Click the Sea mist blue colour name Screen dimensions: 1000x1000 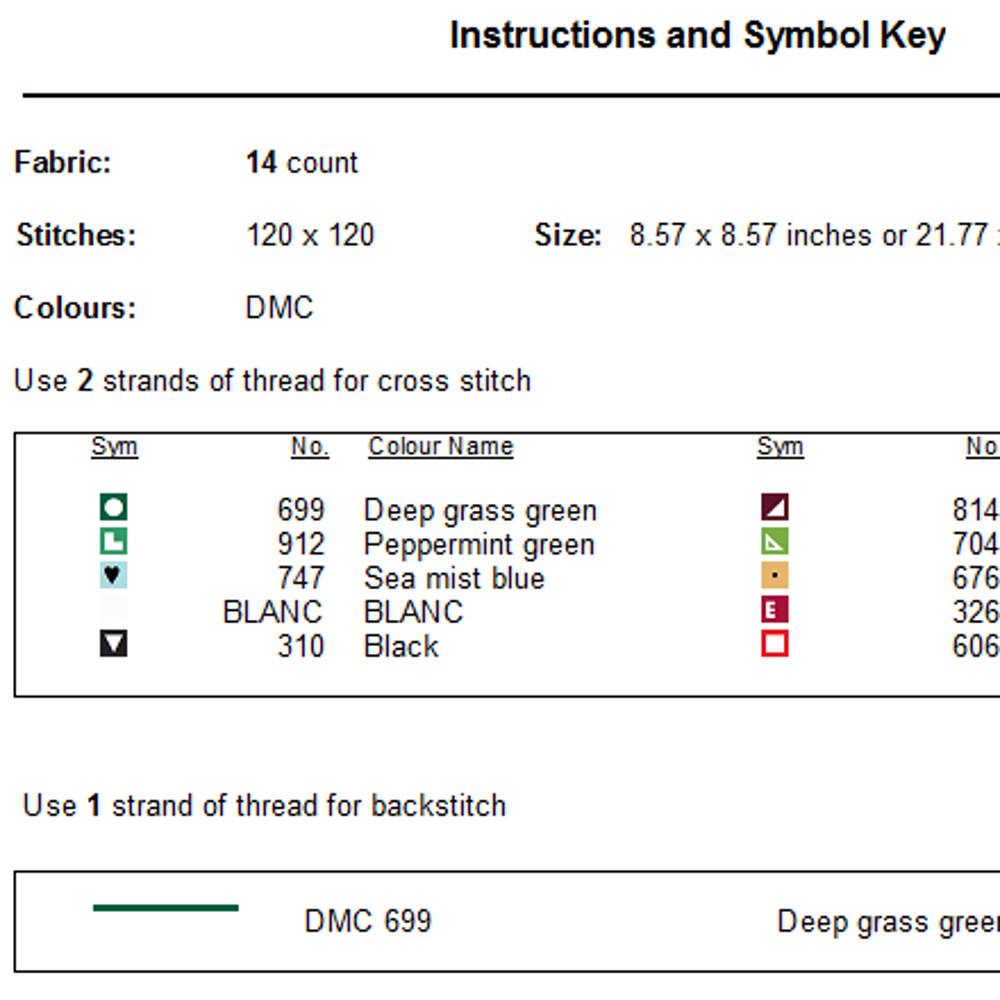pos(454,579)
